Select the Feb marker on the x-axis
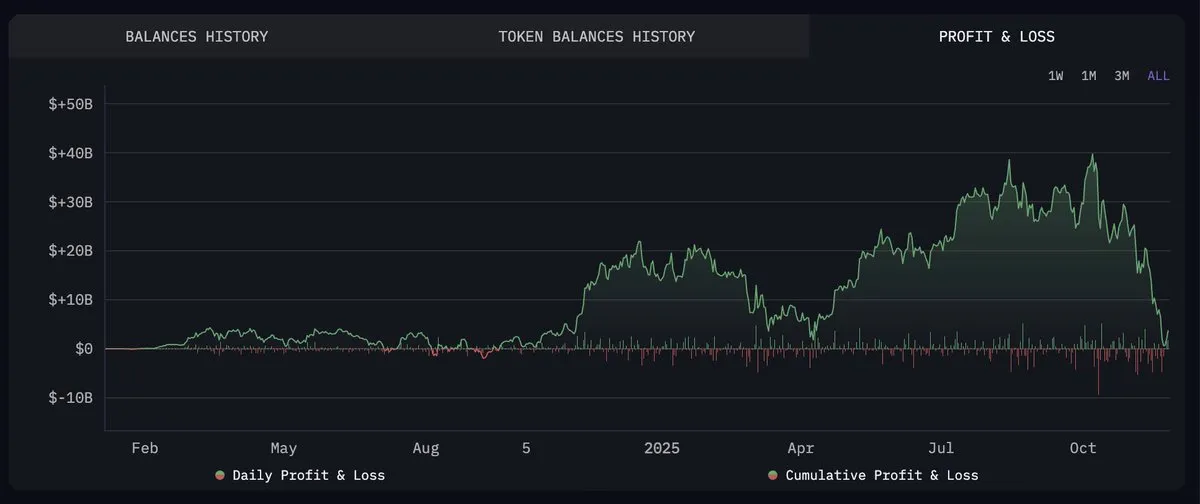Screen dimensions: 1200x504 tap(145, 448)
